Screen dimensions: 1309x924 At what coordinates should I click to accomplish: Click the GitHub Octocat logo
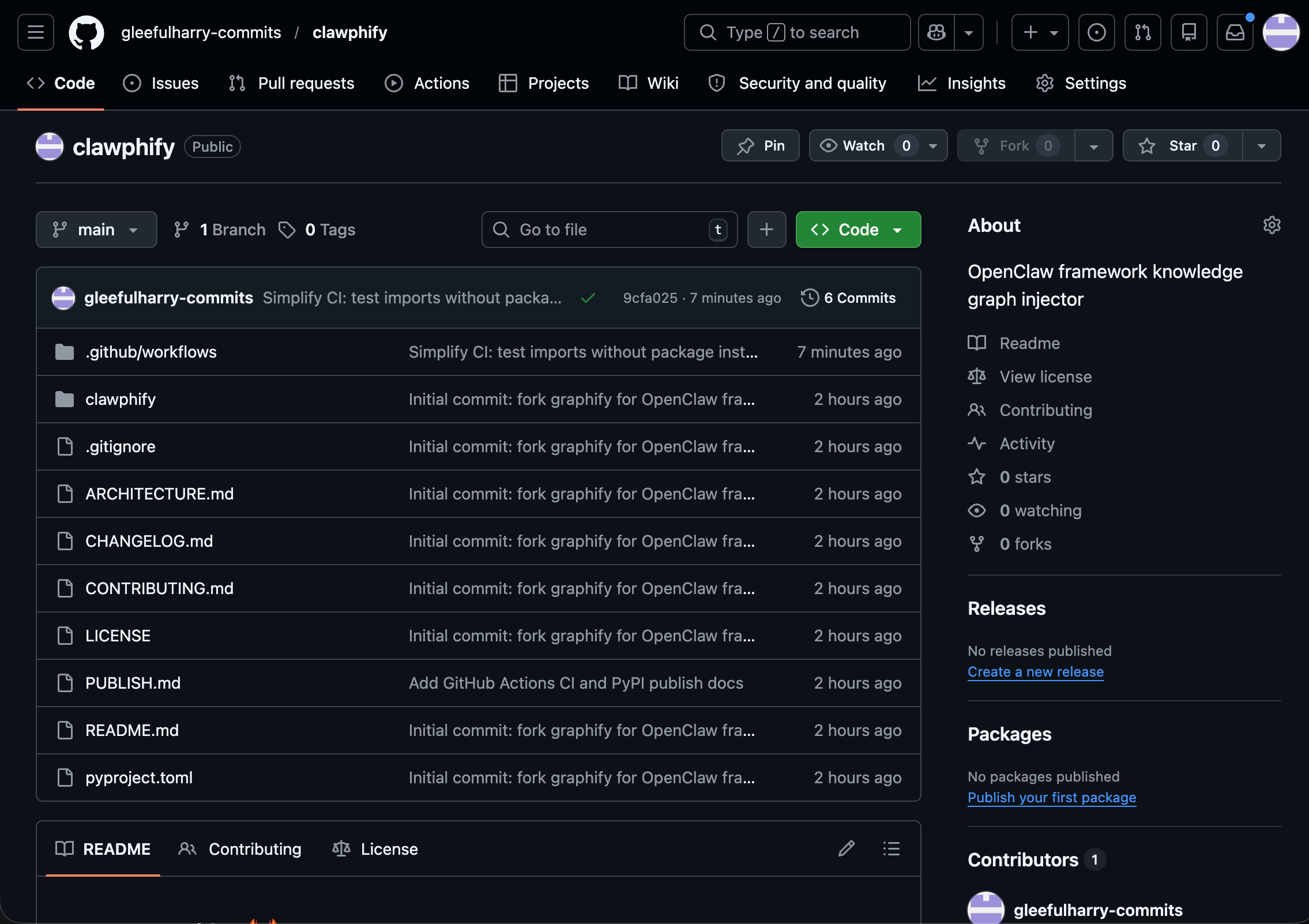[x=86, y=32]
